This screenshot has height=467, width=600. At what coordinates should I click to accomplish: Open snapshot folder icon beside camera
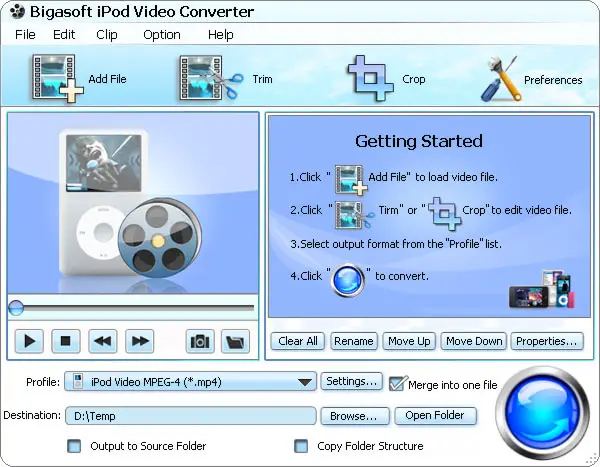coord(235,341)
